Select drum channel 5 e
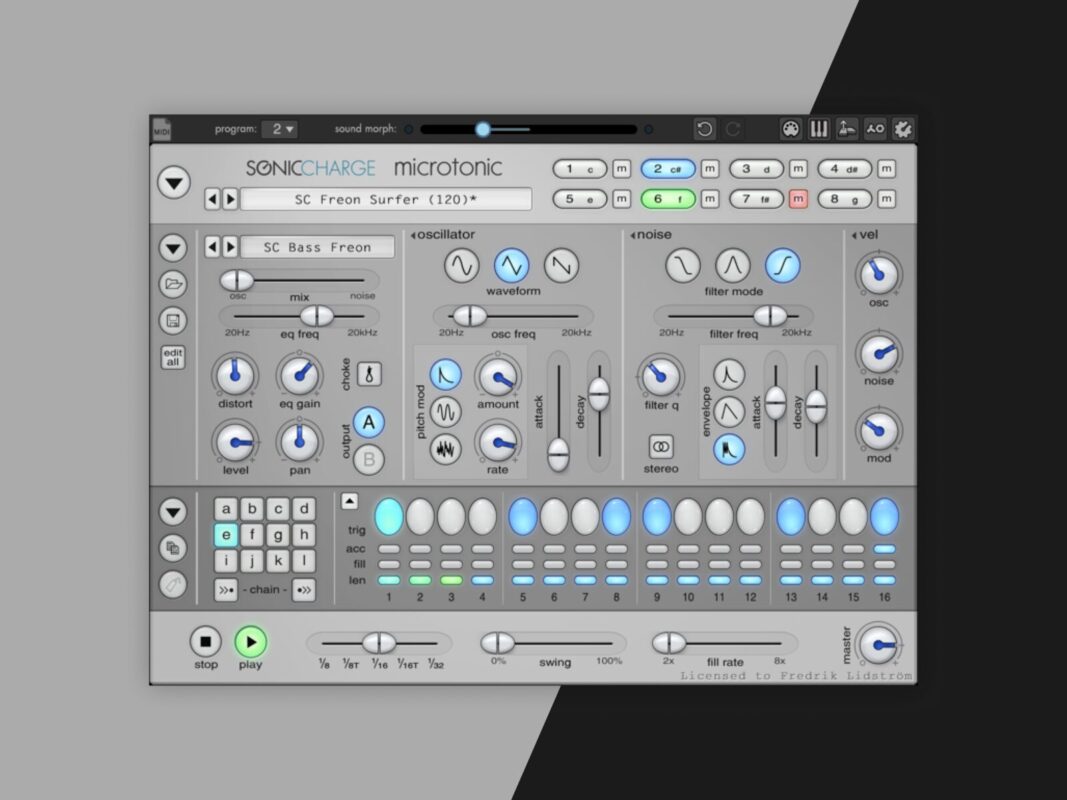Viewport: 1067px width, 800px height. (580, 199)
